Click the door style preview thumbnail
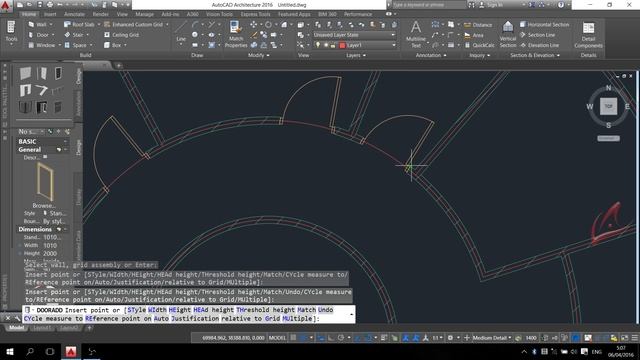This screenshot has height=360, width=640. point(45,181)
